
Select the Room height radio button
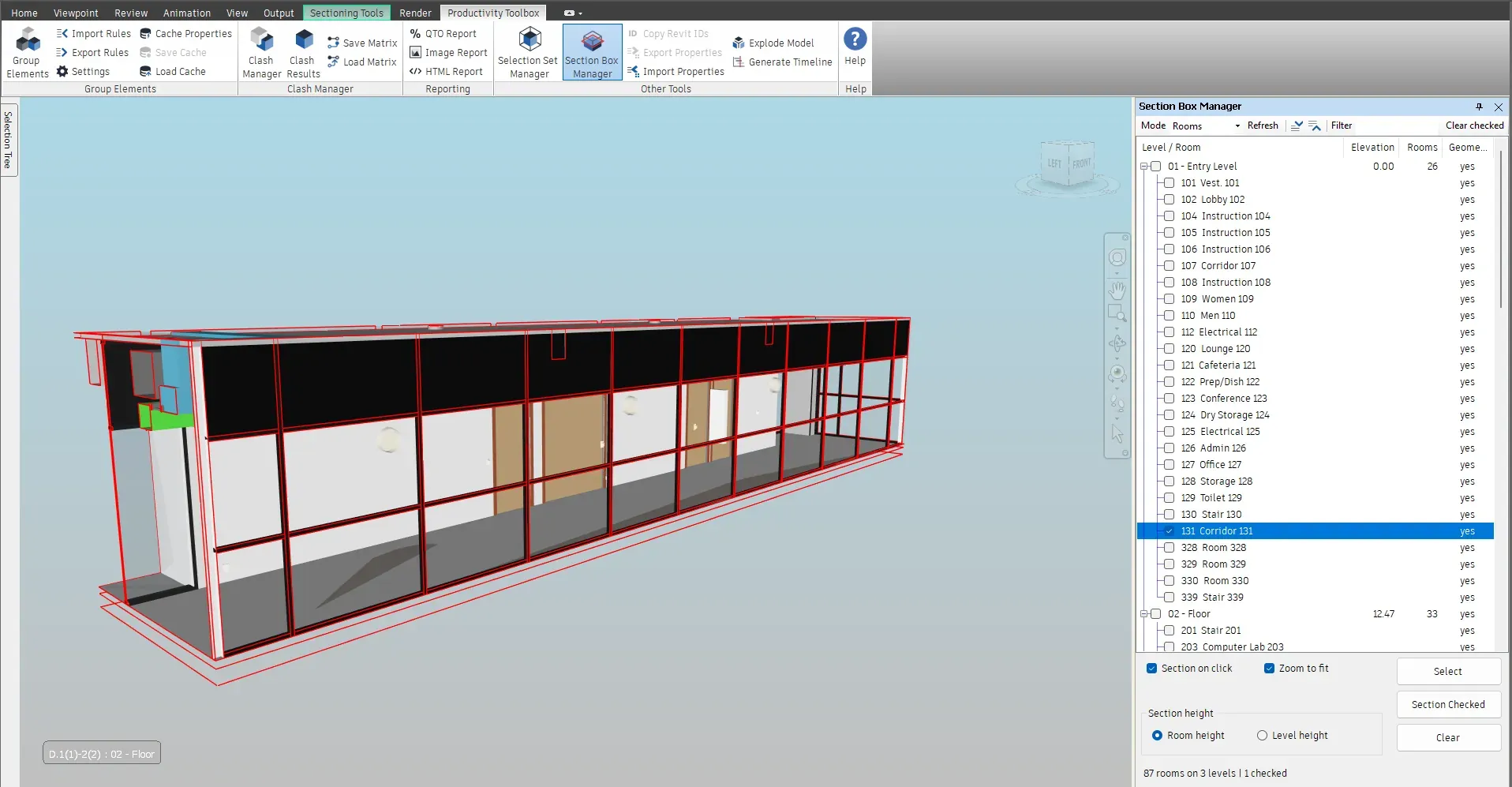[x=1157, y=735]
